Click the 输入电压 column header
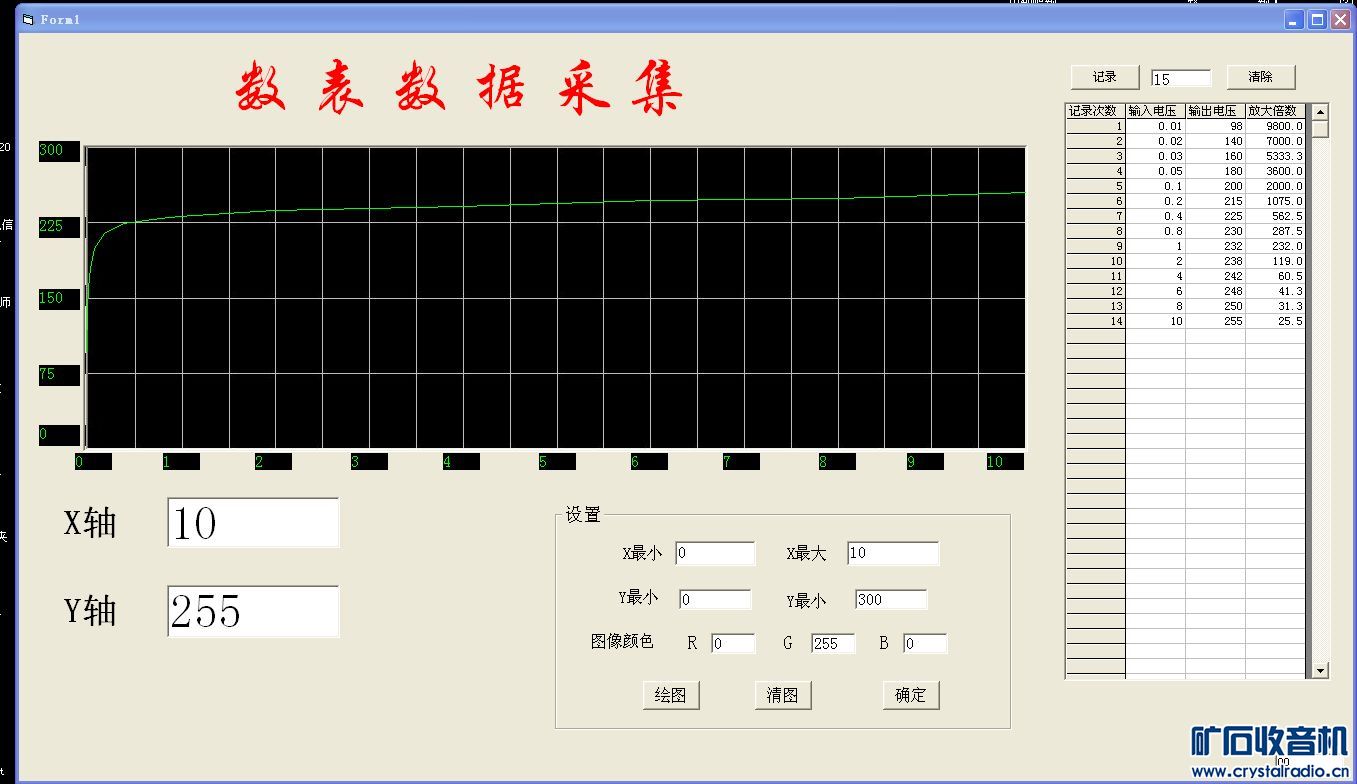Screen dimensions: 1357x784 (x=1155, y=111)
